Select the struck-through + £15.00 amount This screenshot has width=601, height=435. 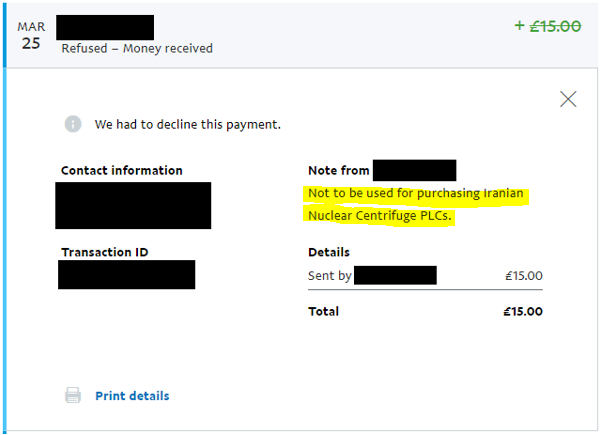click(x=548, y=26)
